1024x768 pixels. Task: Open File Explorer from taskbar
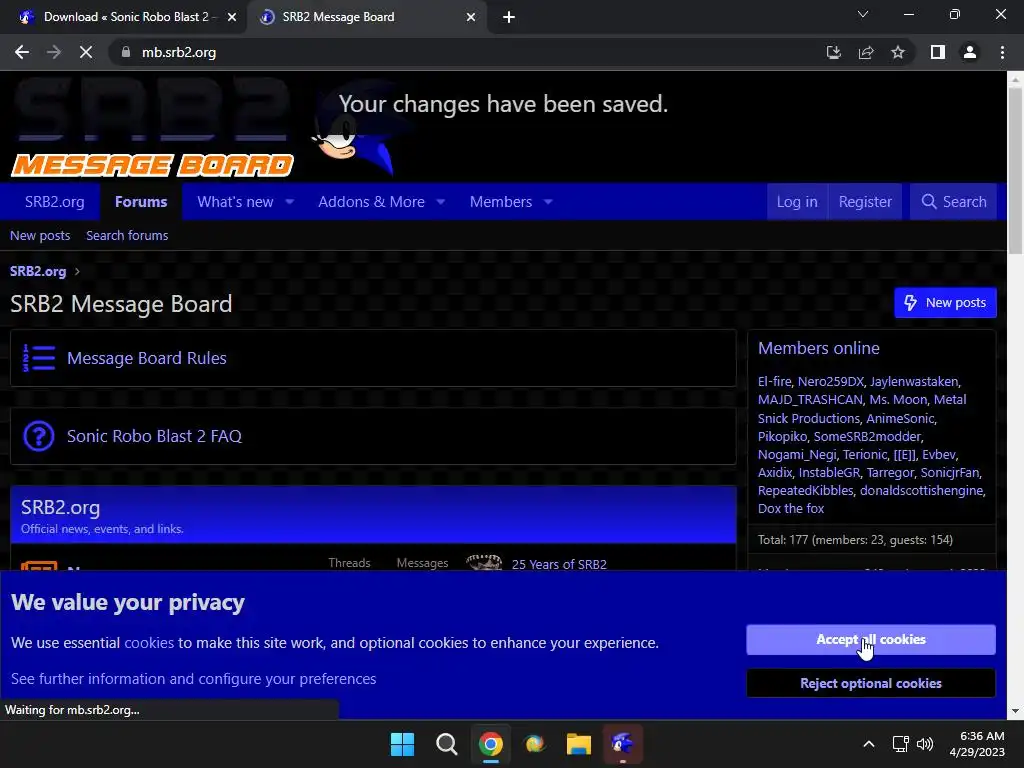coord(579,744)
